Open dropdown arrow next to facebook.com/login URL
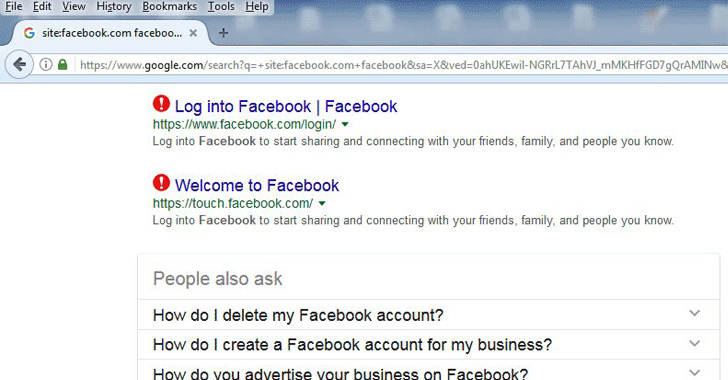728x380 pixels. point(345,124)
